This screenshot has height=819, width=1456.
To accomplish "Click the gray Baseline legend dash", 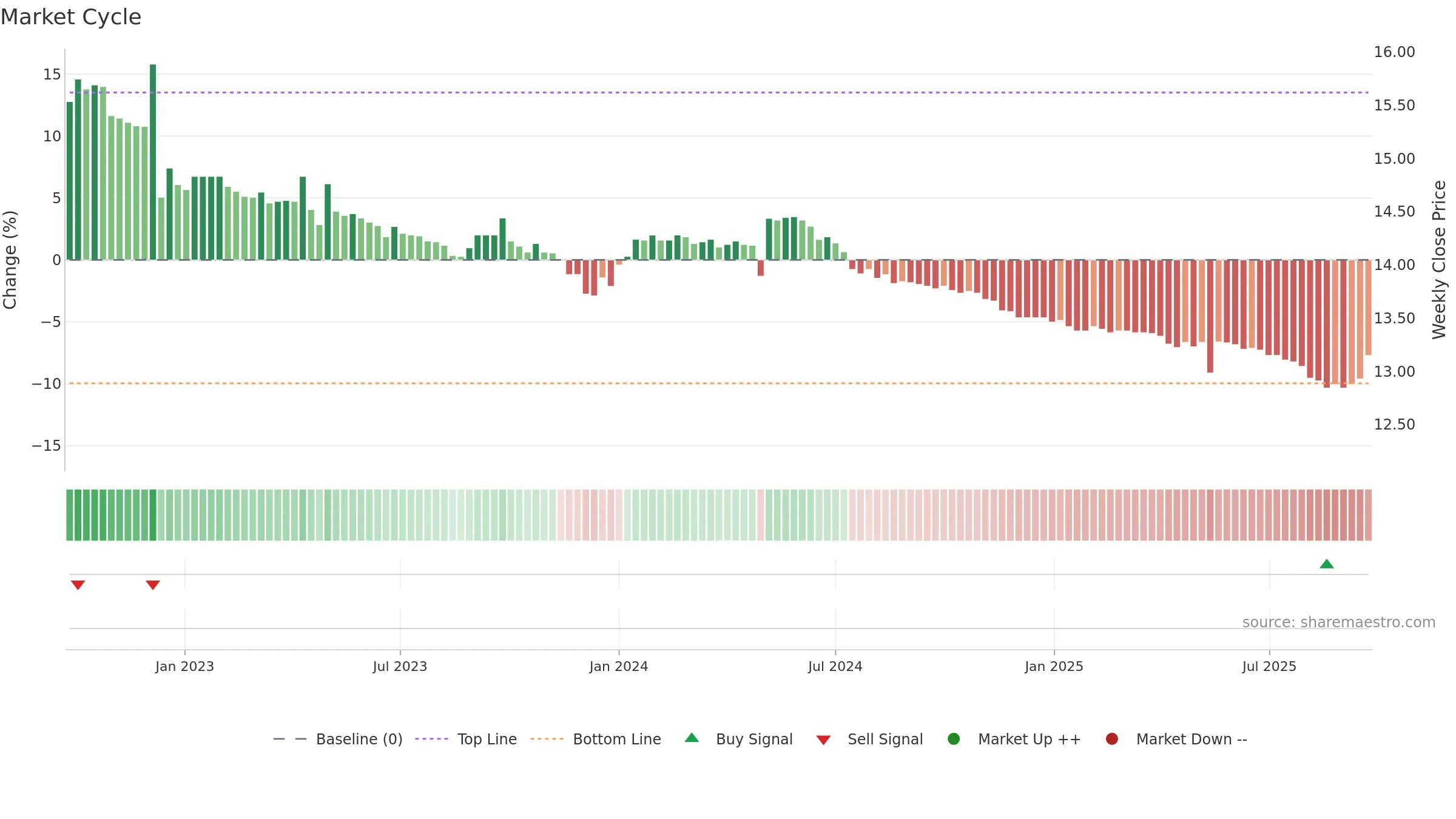I will tap(289, 739).
